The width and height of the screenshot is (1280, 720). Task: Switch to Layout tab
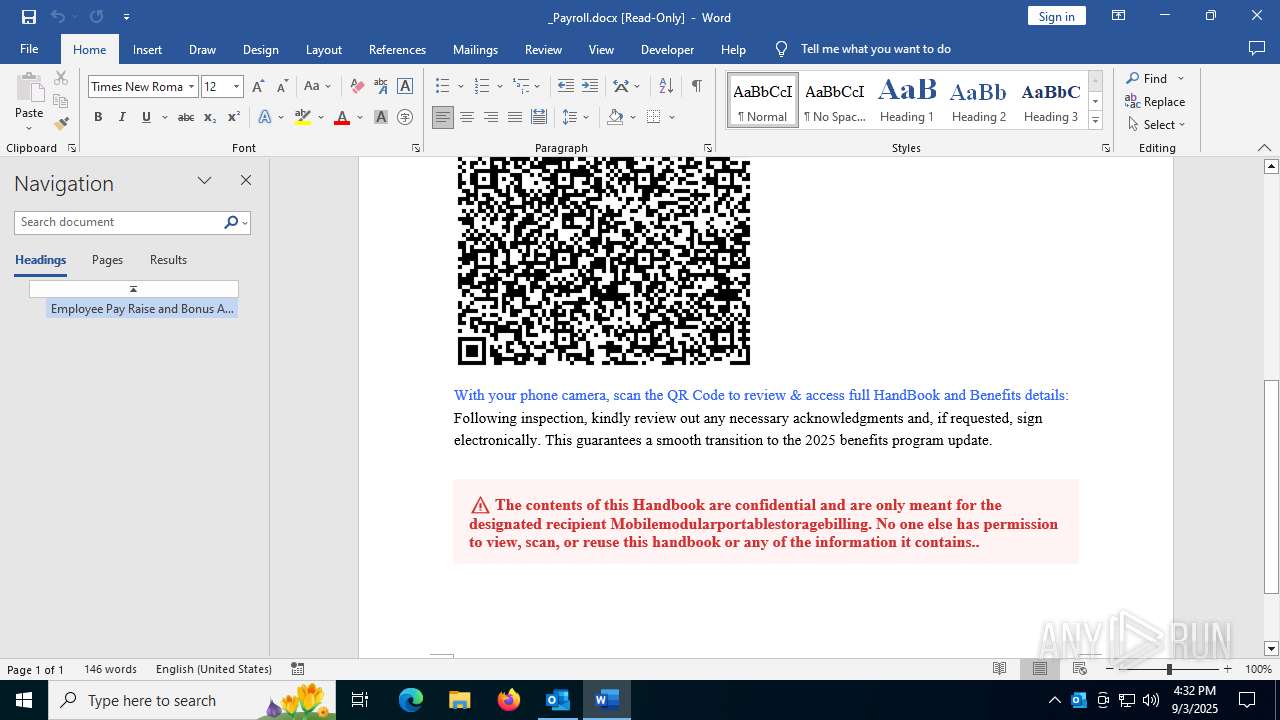pos(323,49)
